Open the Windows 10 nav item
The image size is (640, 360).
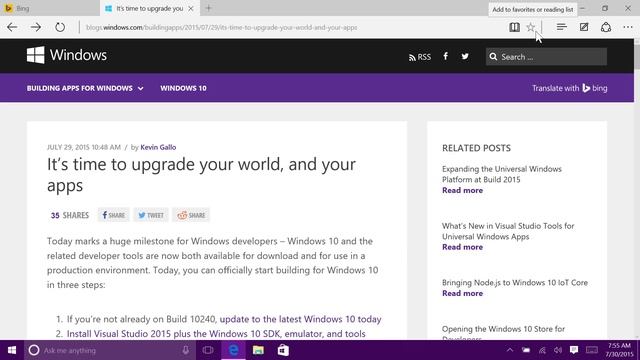(183, 88)
